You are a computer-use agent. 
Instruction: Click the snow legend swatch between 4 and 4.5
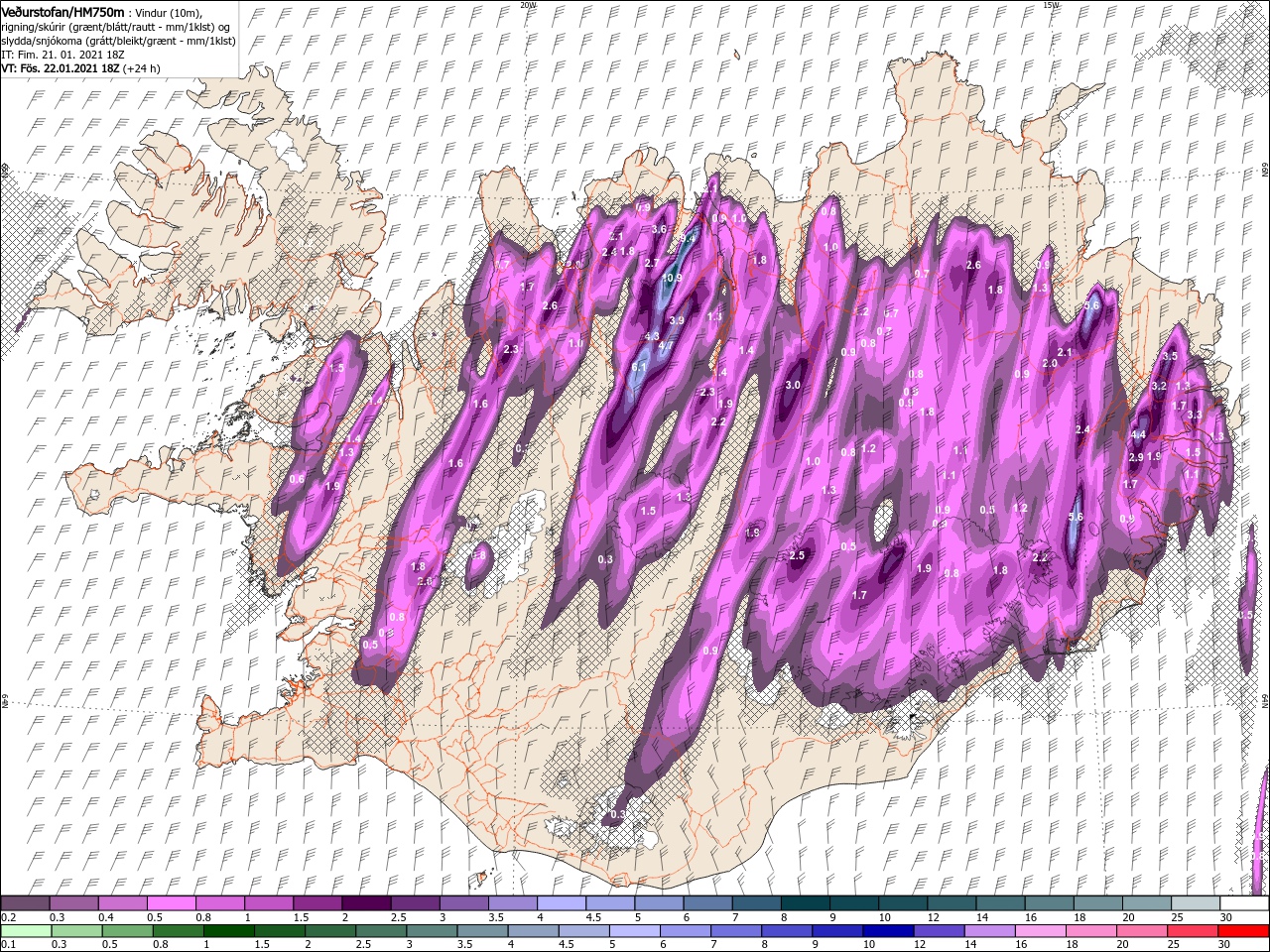561,903
